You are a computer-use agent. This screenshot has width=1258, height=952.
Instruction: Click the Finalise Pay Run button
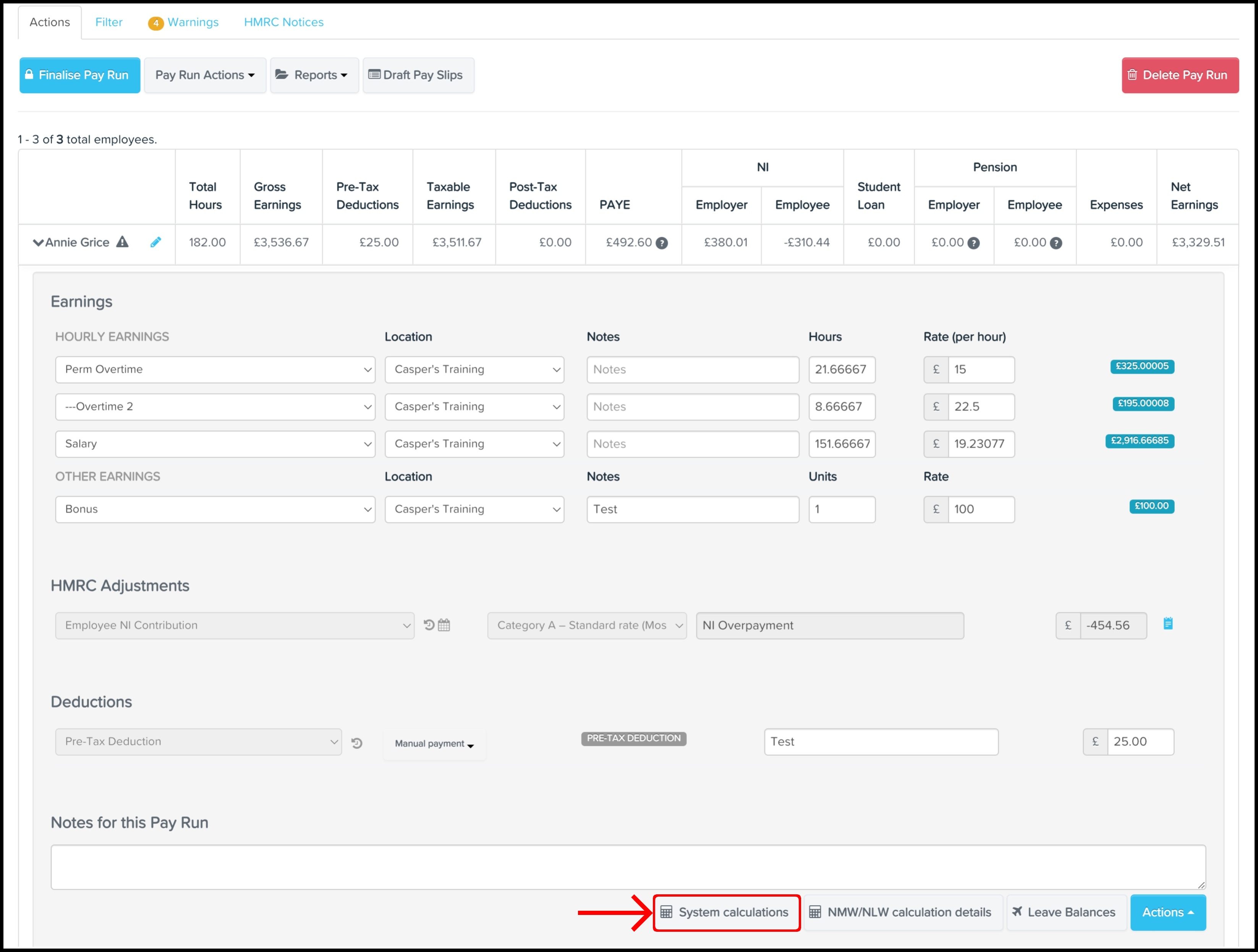coord(79,74)
